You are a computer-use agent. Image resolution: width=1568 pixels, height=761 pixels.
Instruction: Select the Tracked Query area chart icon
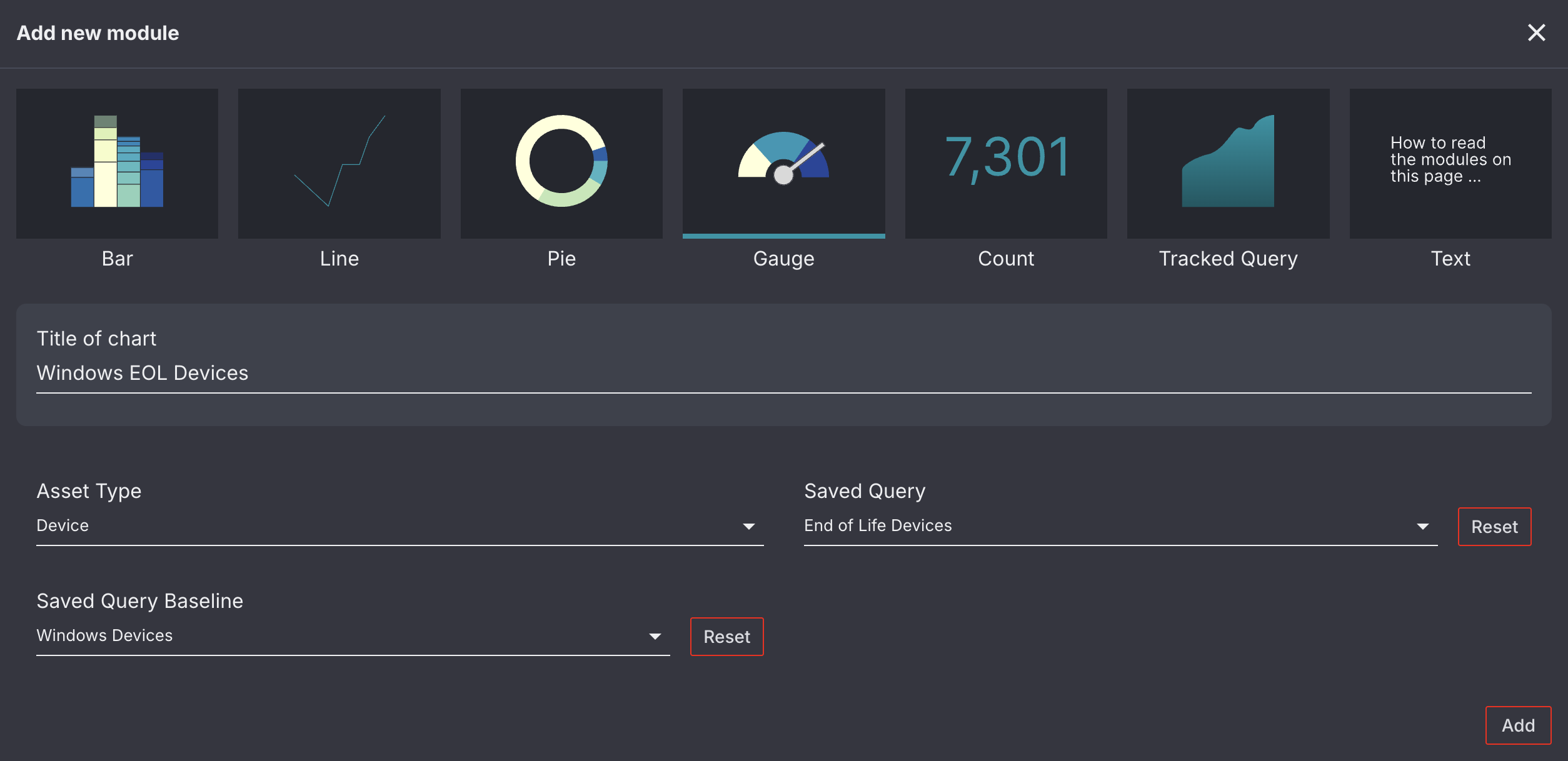[1228, 162]
